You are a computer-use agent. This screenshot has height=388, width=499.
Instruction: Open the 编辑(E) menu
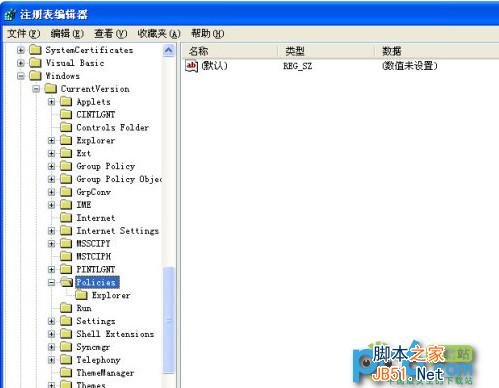[x=67, y=33]
